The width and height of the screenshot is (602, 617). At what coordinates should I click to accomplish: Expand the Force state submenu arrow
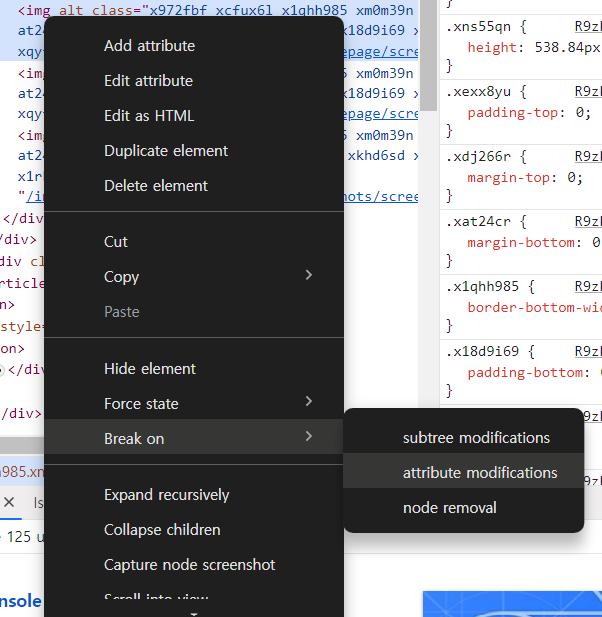point(309,401)
